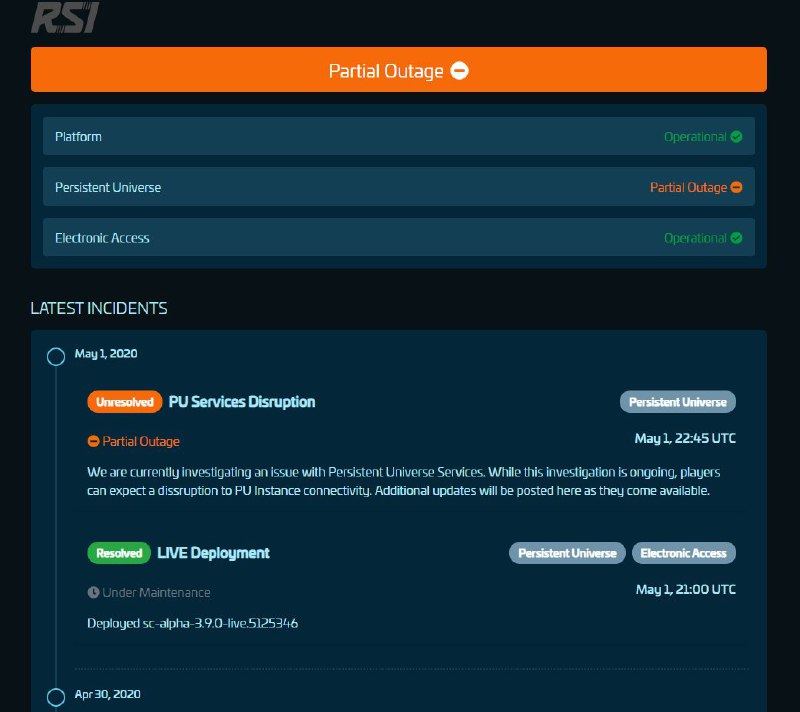Click the May 1, 22:45 UTC timestamp

tap(685, 438)
